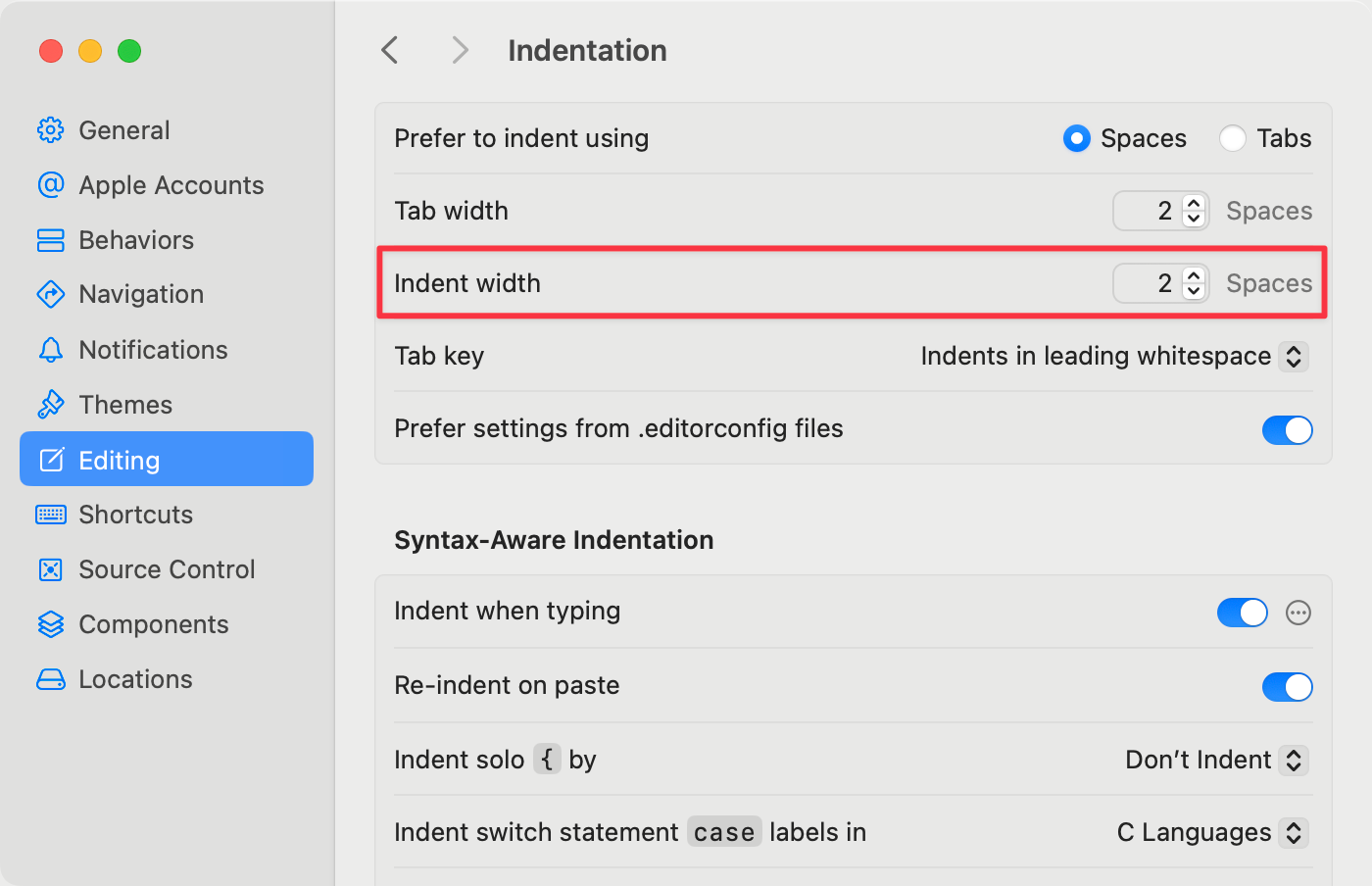The height and width of the screenshot is (886, 1372).
Task: Open the Source Control settings pane
Action: click(x=167, y=569)
